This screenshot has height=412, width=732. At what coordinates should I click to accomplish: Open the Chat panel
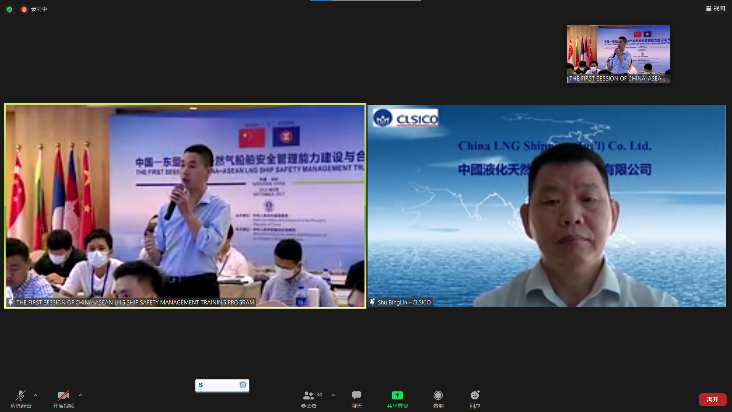(x=357, y=398)
